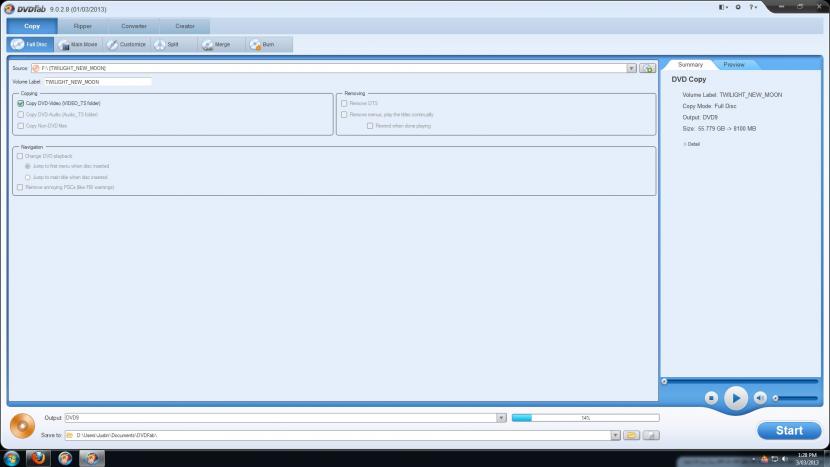Select Jump to first menu radio button

pyautogui.click(x=28, y=166)
